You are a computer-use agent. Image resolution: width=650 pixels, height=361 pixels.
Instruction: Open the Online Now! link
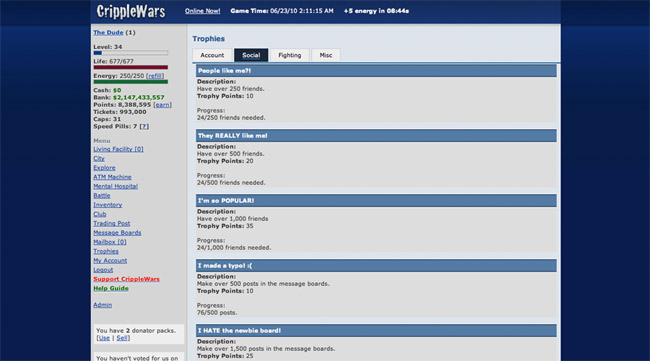[x=202, y=11]
